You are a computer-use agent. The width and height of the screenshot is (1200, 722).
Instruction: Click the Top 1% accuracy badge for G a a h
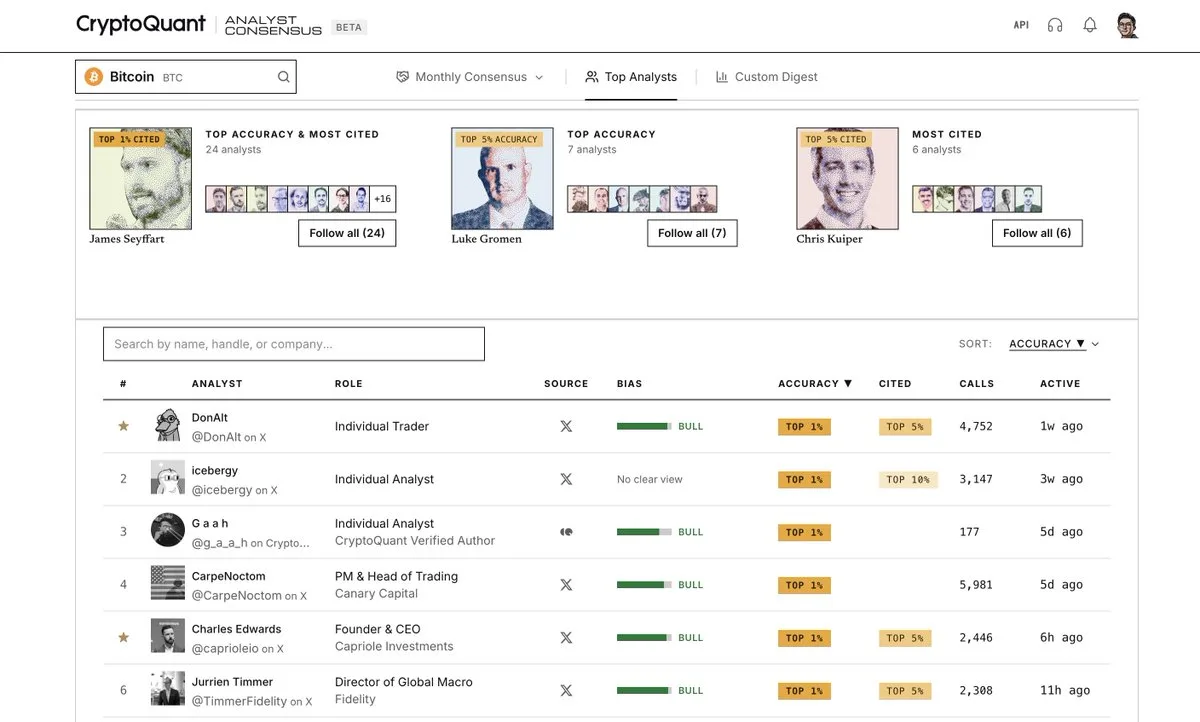coord(804,532)
